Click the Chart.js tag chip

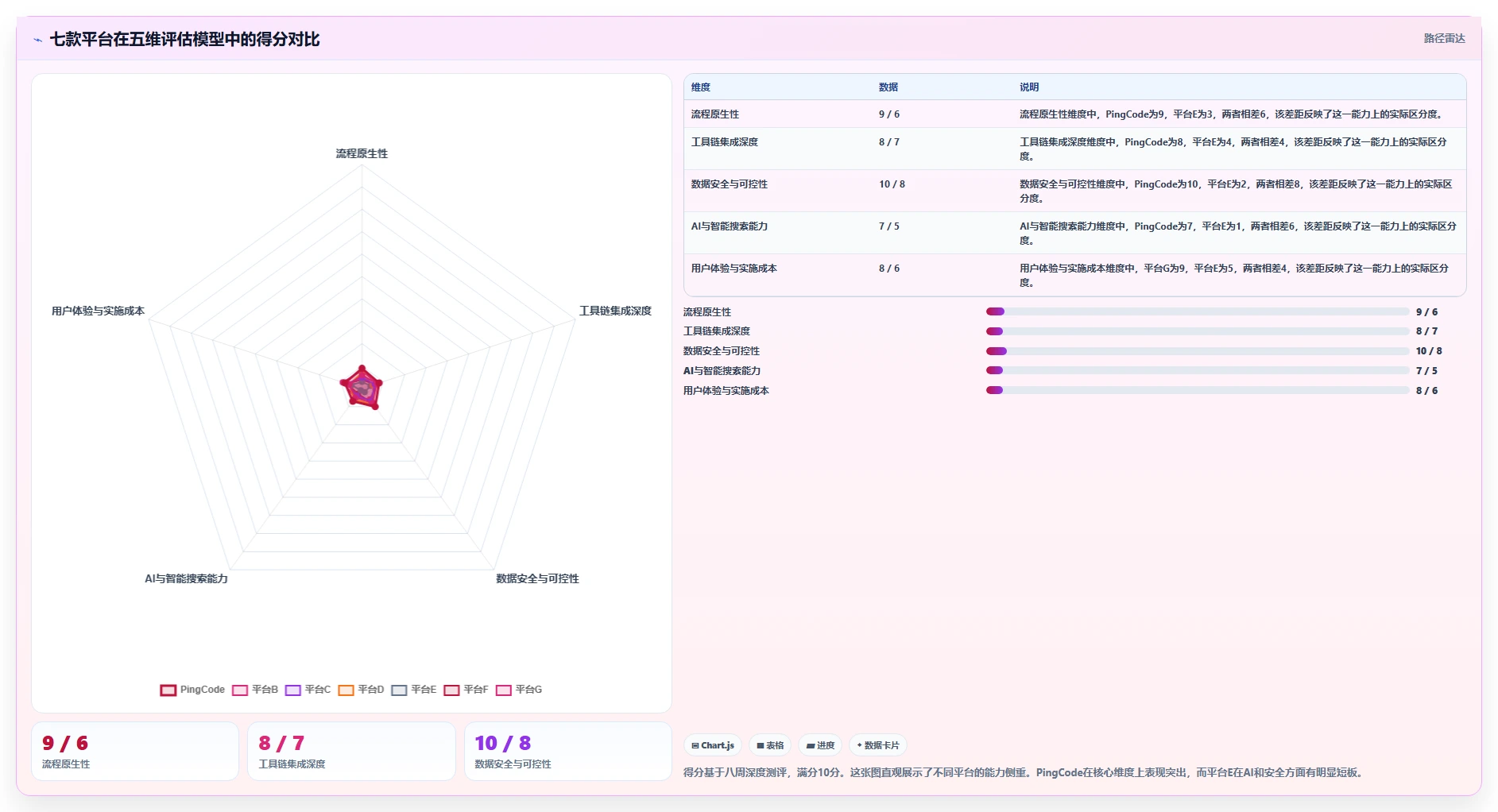pyautogui.click(x=713, y=745)
